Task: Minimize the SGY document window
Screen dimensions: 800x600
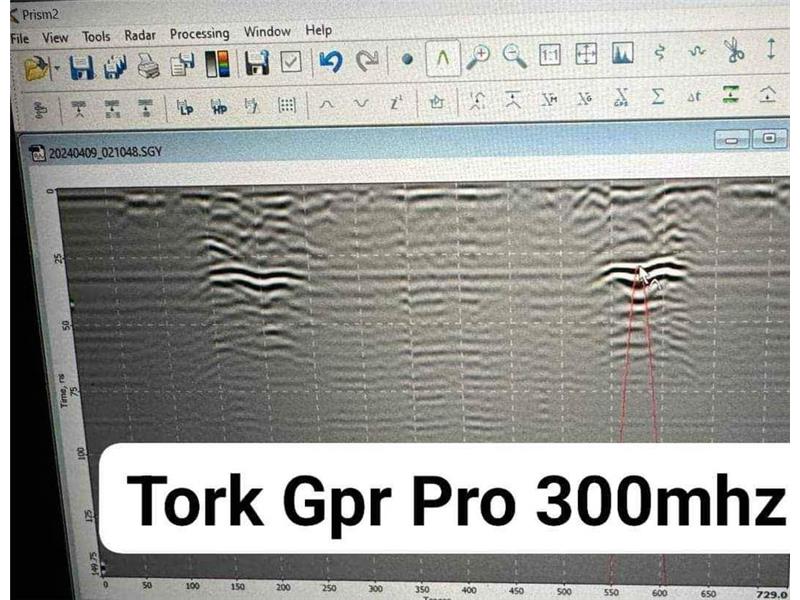Action: (x=732, y=140)
